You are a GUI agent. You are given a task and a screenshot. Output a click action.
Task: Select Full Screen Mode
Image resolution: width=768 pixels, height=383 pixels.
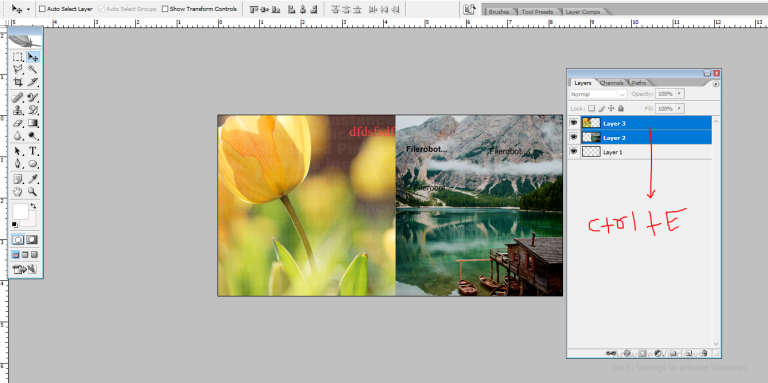click(x=34, y=255)
